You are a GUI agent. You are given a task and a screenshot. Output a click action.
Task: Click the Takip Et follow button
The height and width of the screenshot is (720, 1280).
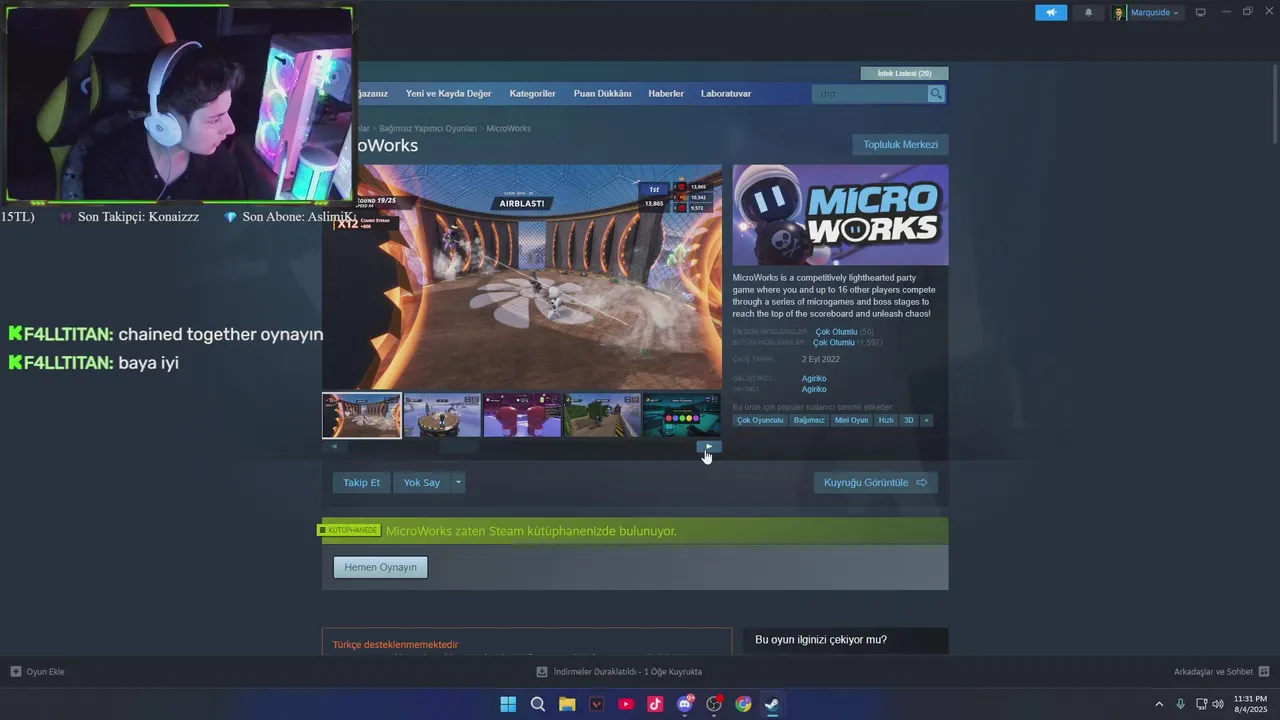(x=361, y=483)
